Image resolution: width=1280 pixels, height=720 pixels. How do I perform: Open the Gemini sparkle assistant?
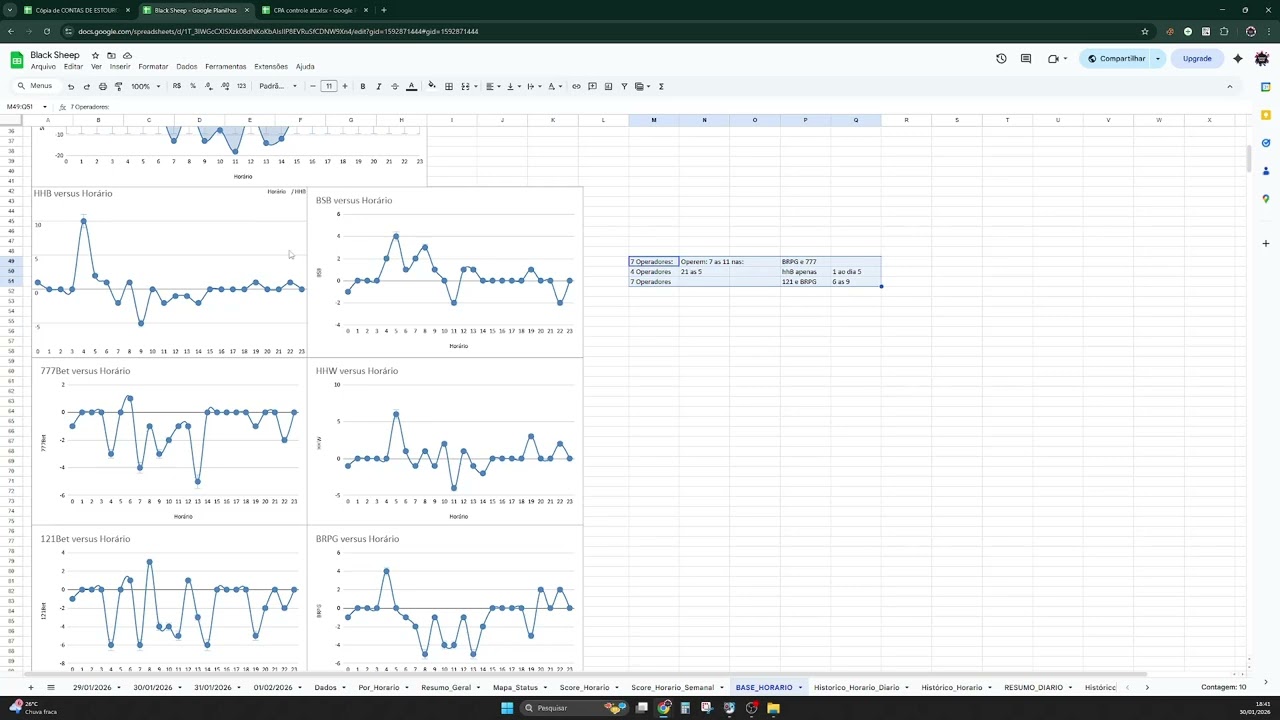coord(1238,59)
